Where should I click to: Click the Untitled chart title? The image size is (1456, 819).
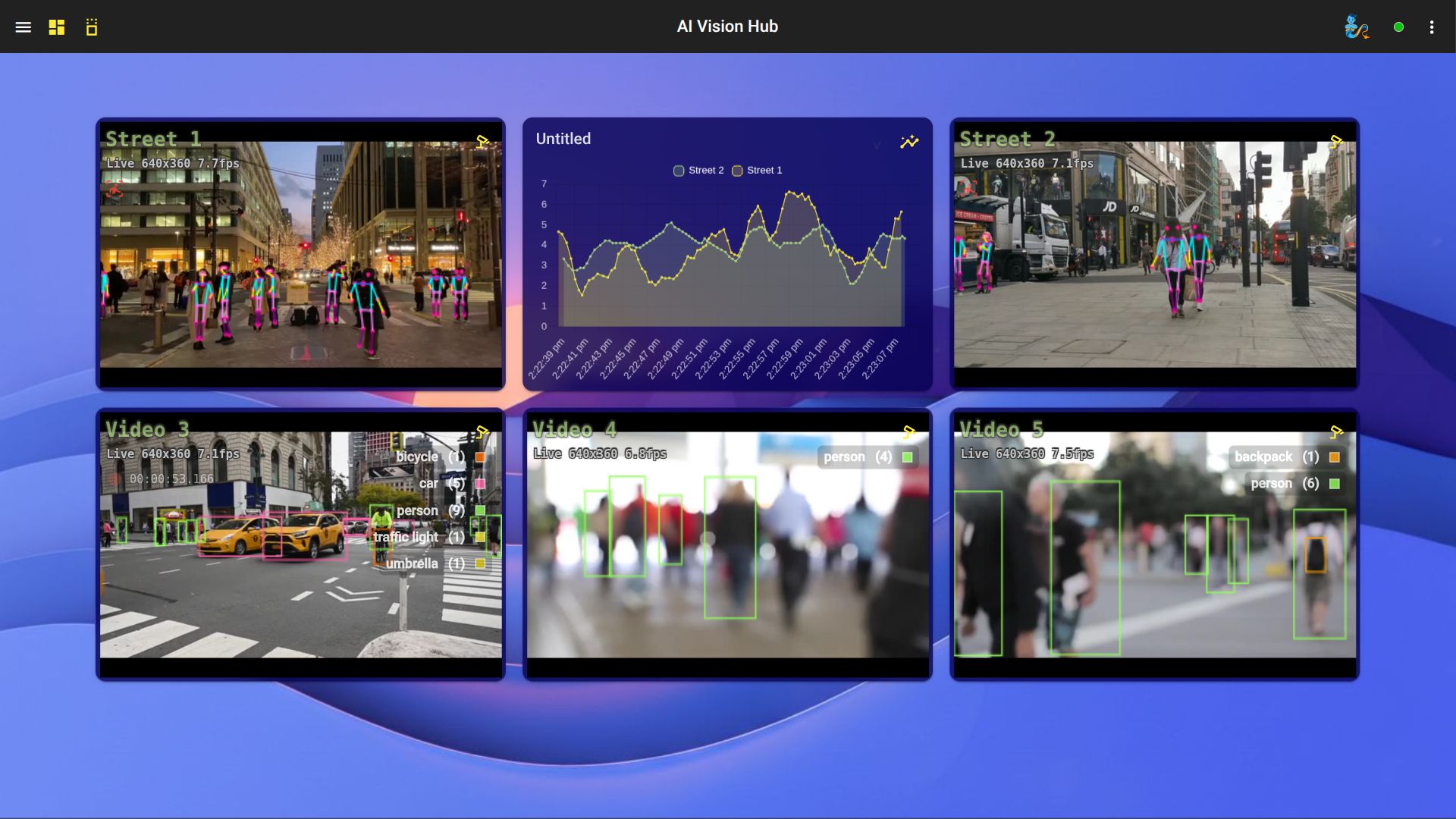(x=563, y=139)
